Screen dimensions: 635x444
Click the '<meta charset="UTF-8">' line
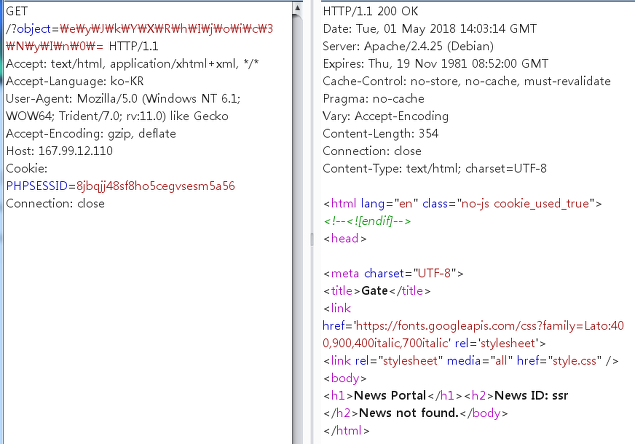pyautogui.click(x=393, y=273)
